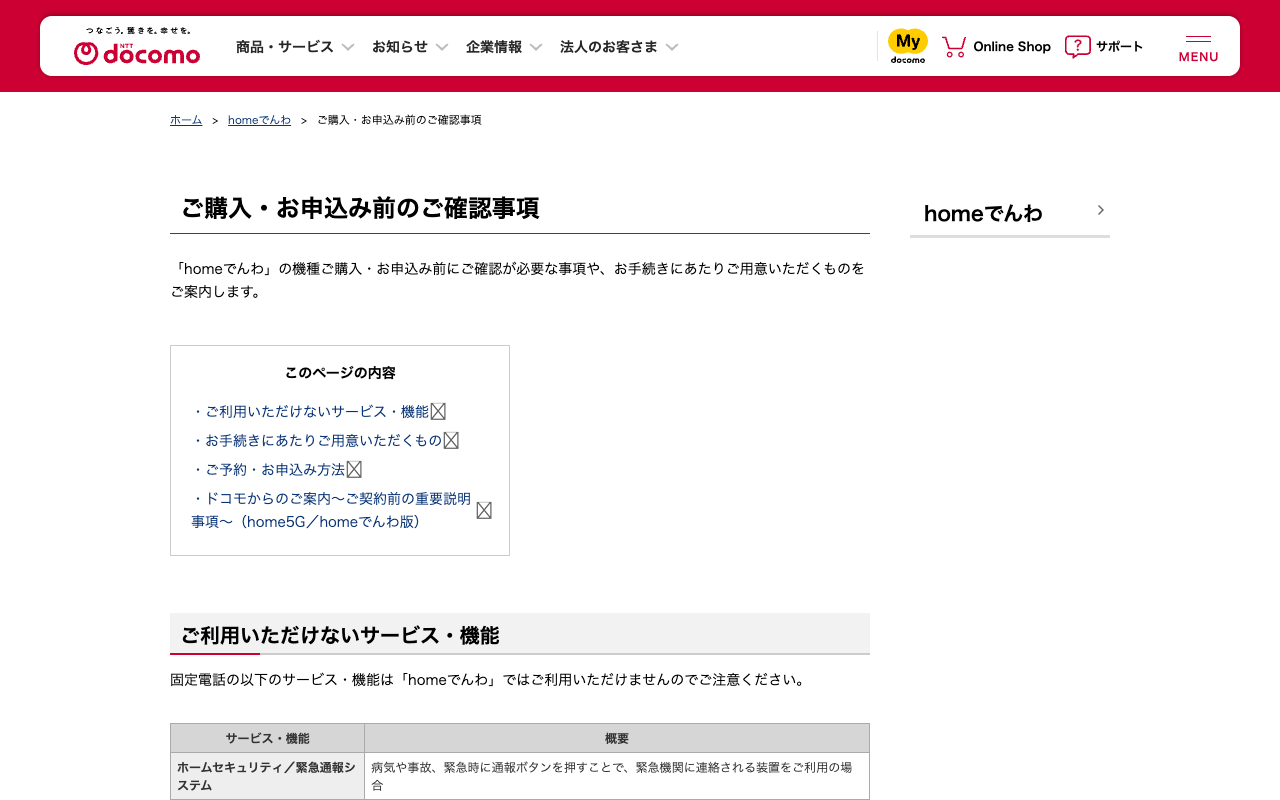Open the MENU hamburger icon

click(x=1198, y=47)
